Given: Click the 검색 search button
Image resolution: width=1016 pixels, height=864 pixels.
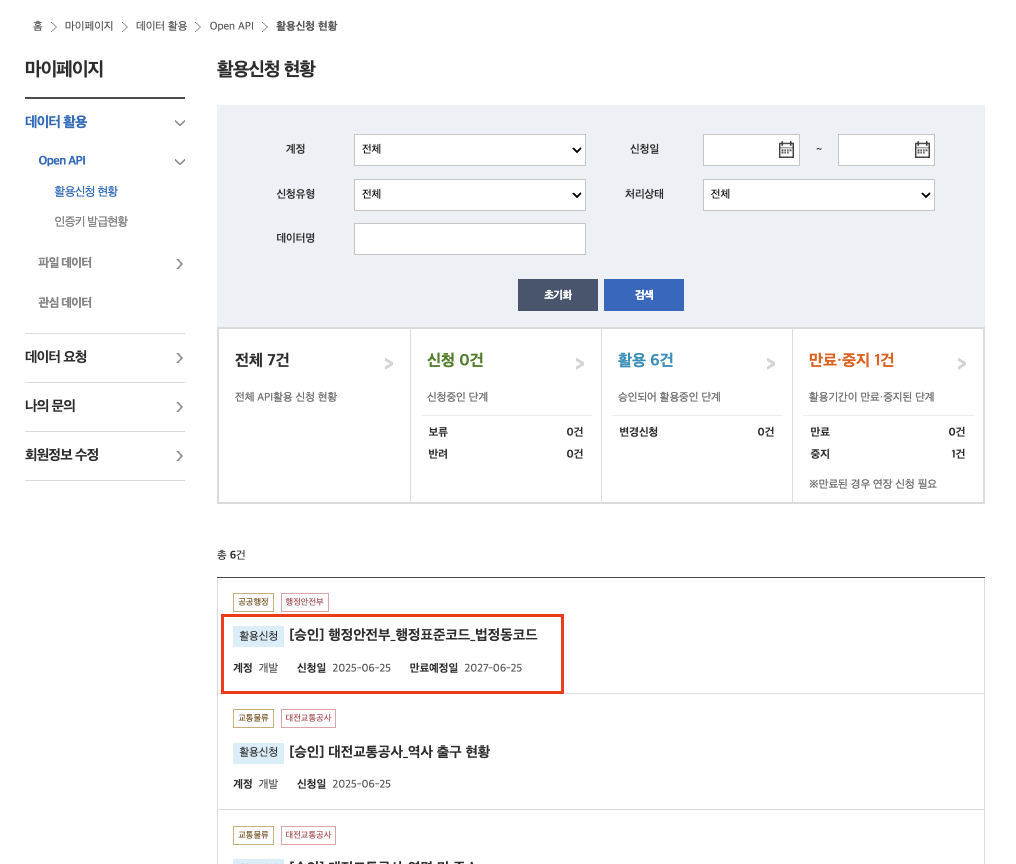Looking at the screenshot, I should tap(644, 295).
